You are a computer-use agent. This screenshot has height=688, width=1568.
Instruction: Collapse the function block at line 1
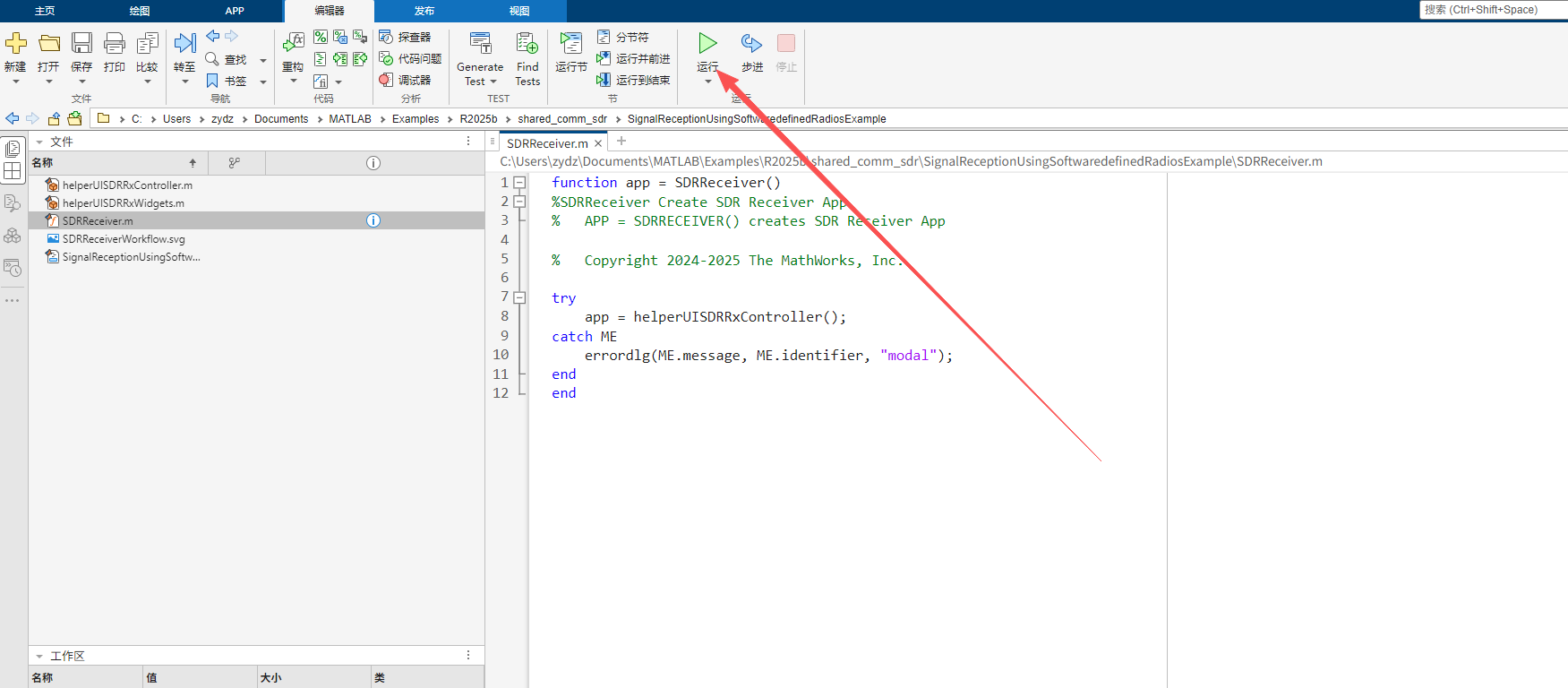tap(519, 183)
